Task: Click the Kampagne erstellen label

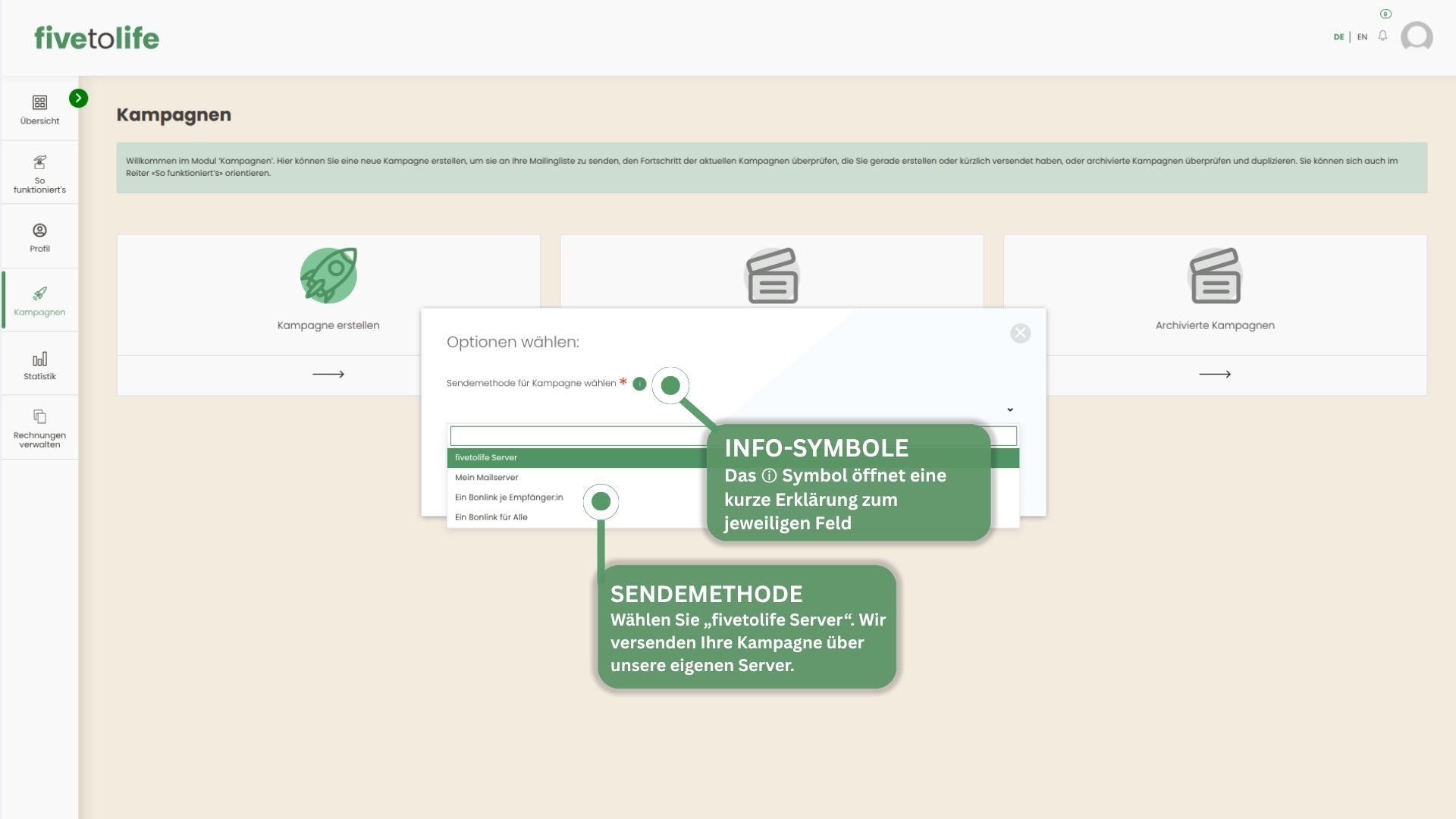Action: pyautogui.click(x=328, y=325)
